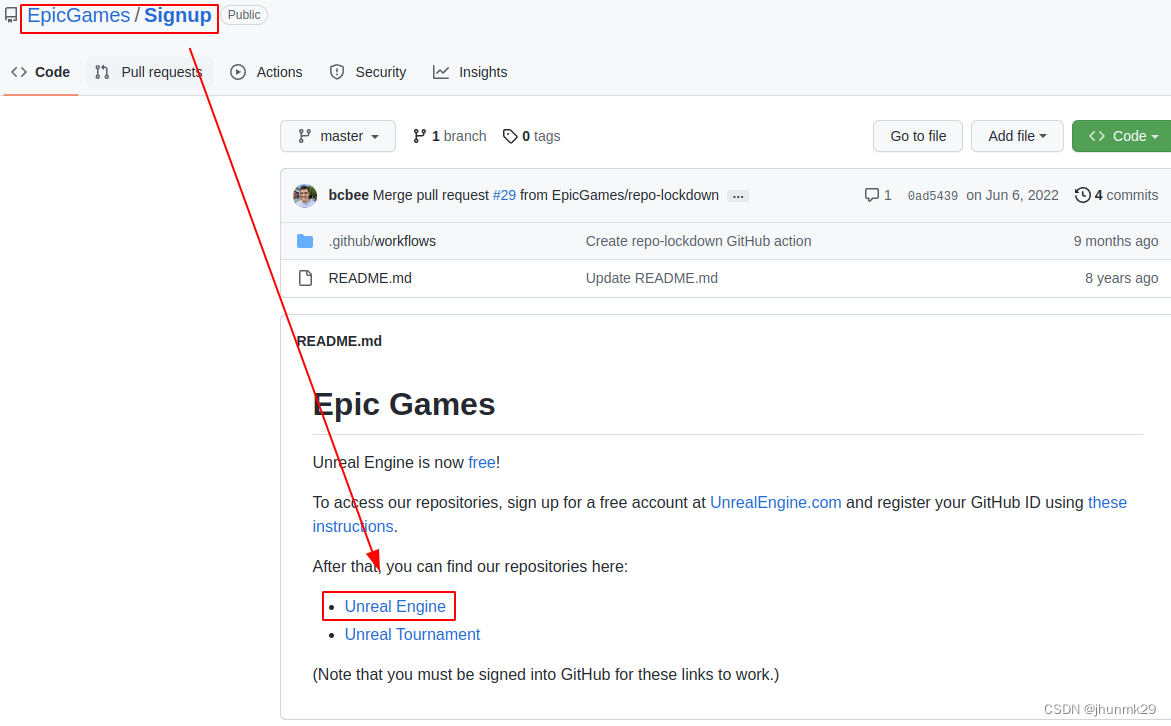
Task: Click the '9 months ago' timestamp
Action: point(1116,241)
